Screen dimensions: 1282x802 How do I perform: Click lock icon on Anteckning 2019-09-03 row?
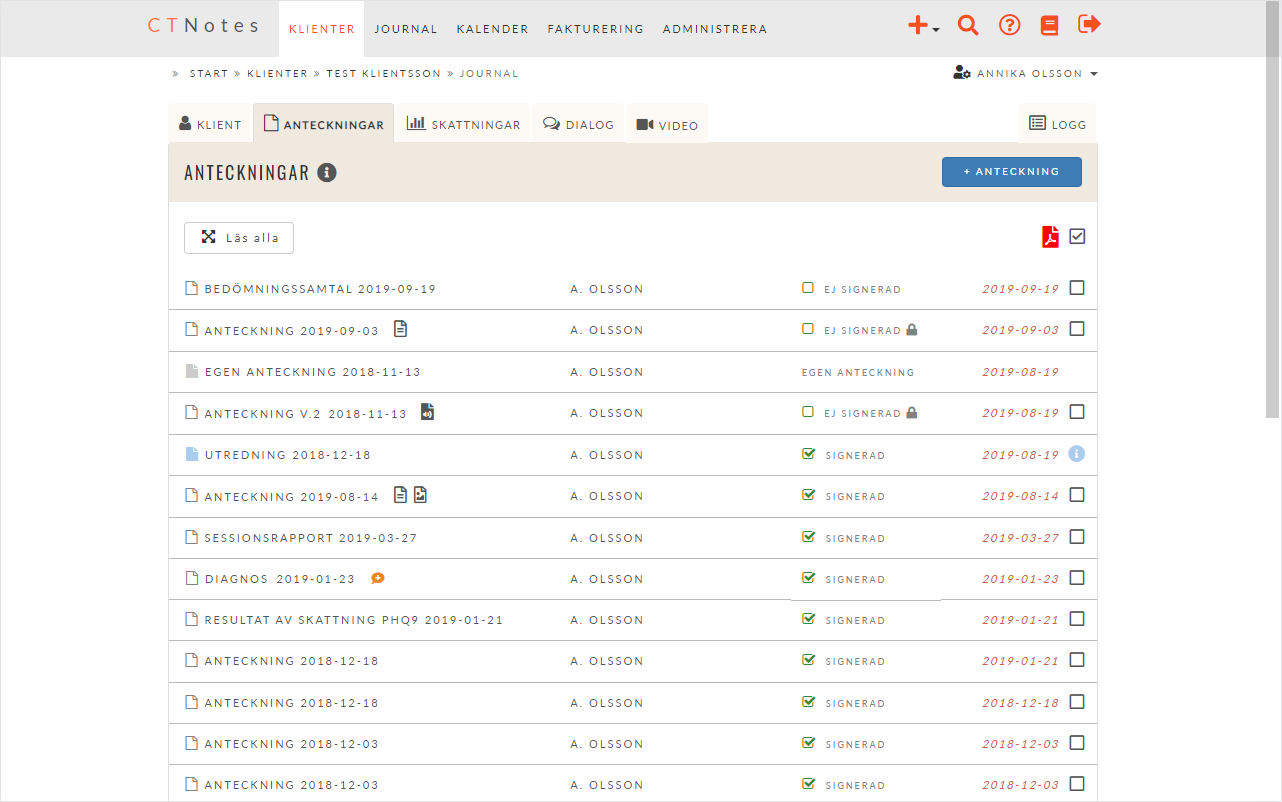(912, 329)
